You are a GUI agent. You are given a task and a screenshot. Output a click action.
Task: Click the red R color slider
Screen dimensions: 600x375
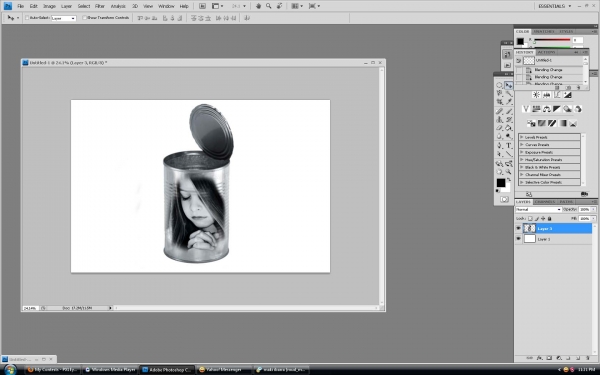pos(552,40)
